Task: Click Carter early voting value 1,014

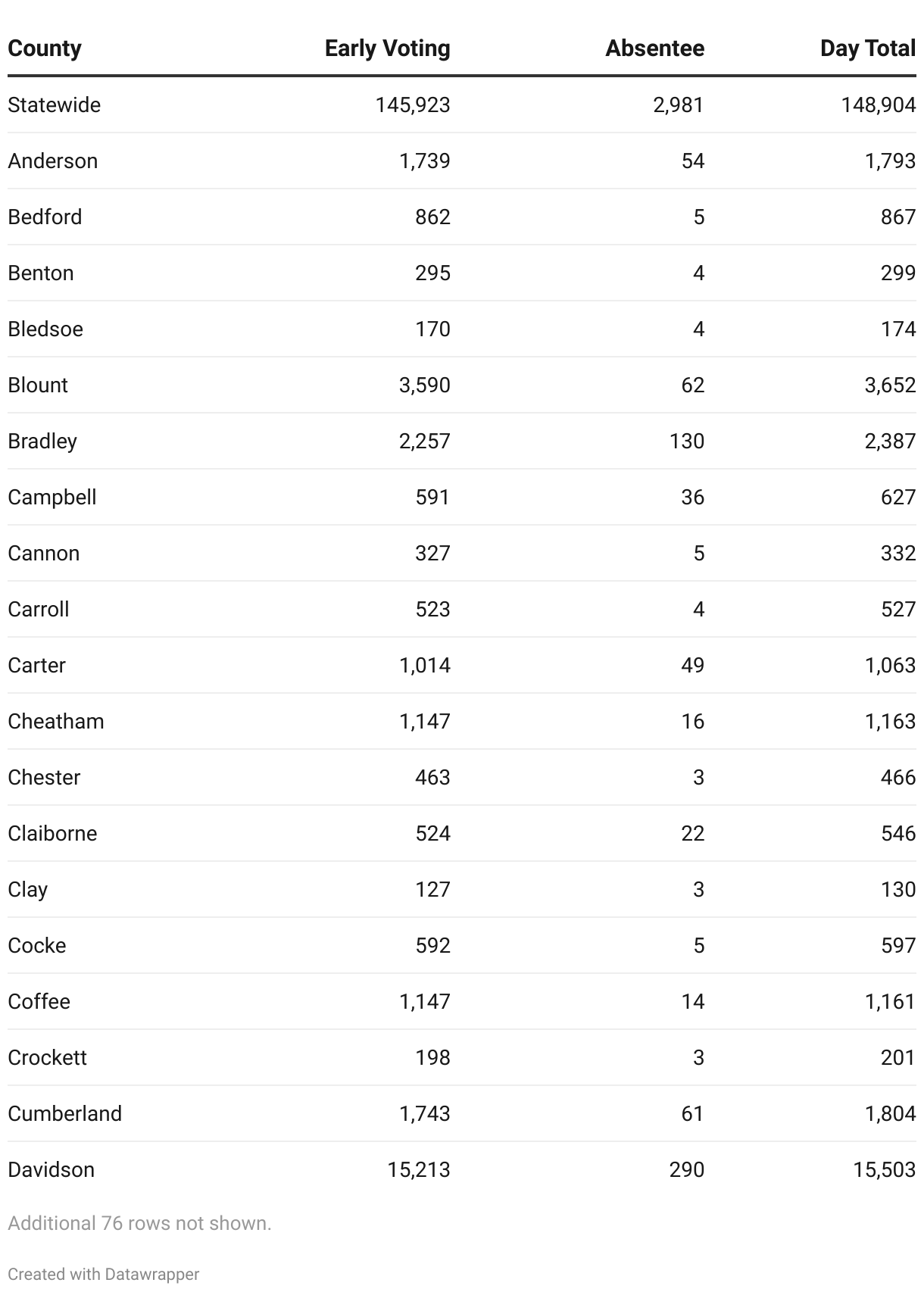Action: (424, 665)
